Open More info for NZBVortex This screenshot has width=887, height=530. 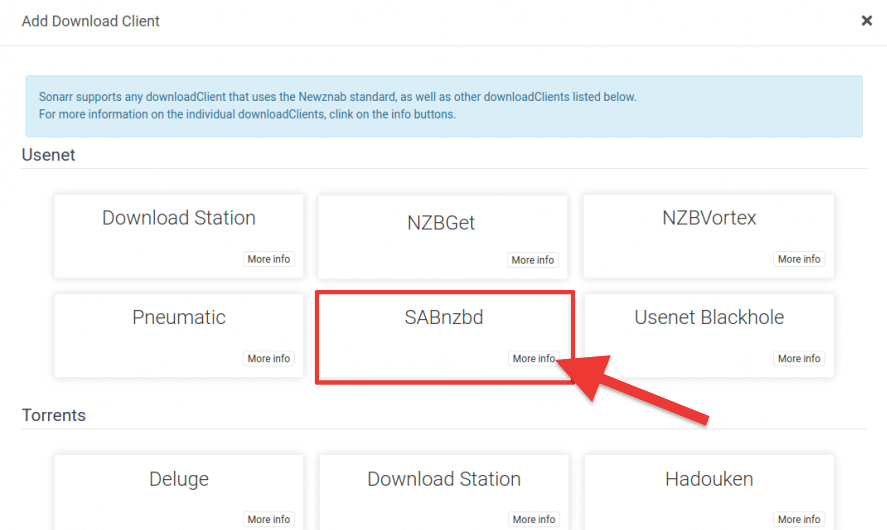(x=798, y=259)
